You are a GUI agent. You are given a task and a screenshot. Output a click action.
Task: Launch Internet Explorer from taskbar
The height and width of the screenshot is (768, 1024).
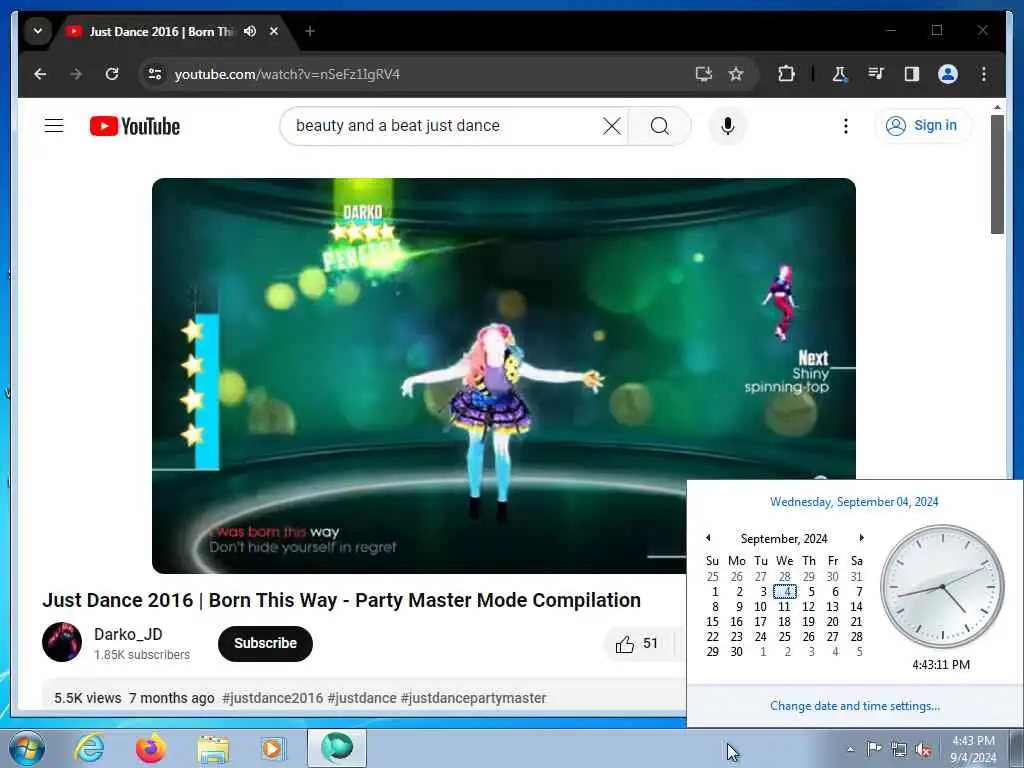pos(89,748)
